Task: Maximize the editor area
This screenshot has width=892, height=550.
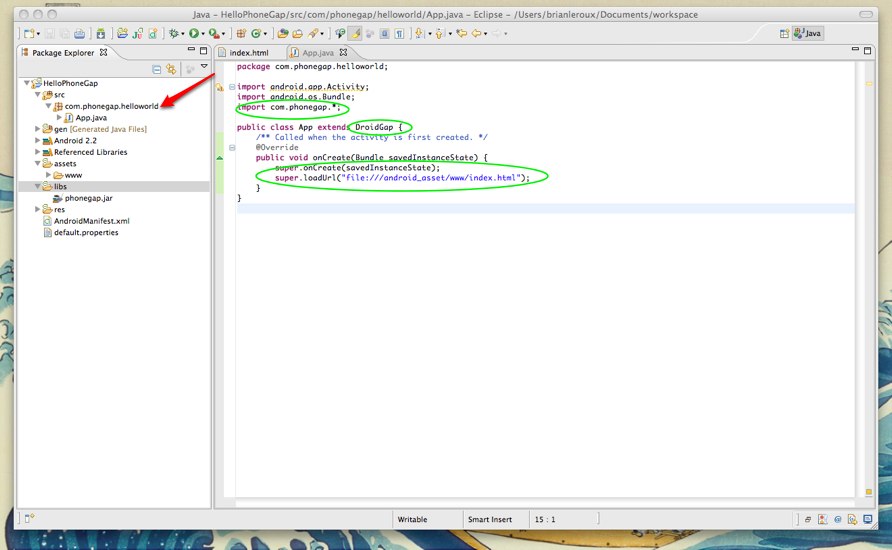Action: pyautogui.click(x=868, y=51)
